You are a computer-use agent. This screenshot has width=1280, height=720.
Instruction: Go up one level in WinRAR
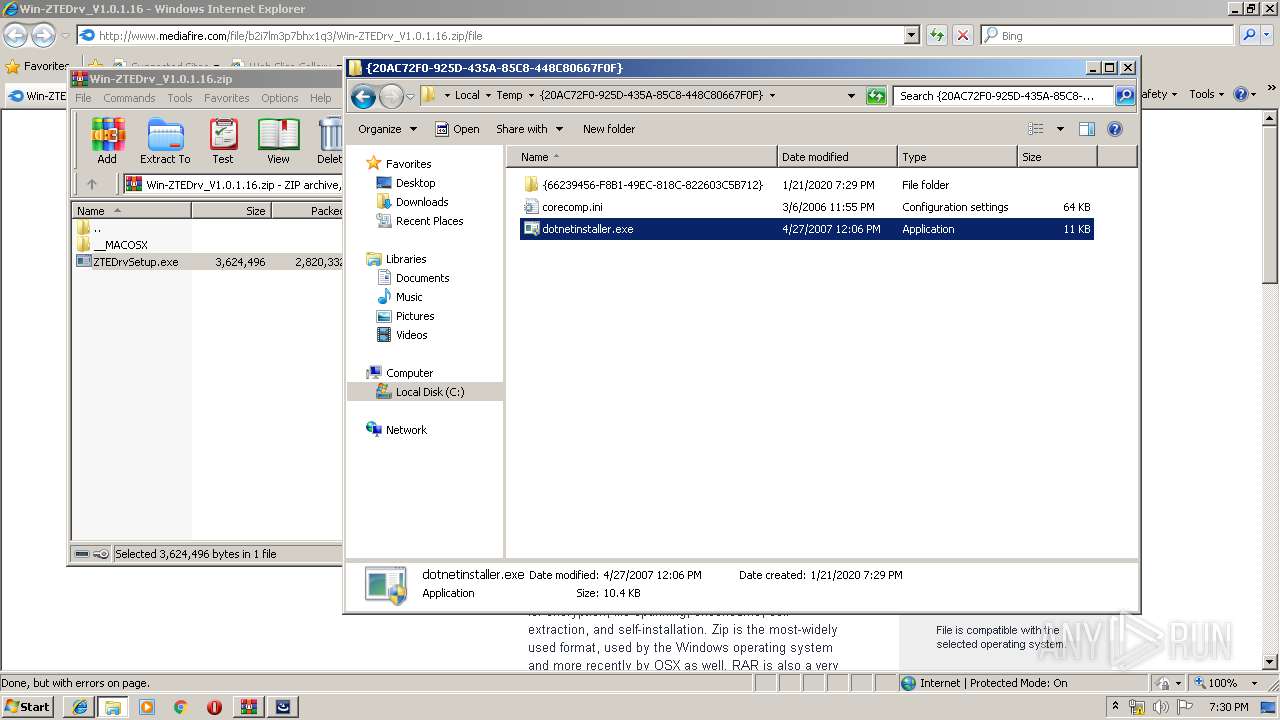[92, 184]
